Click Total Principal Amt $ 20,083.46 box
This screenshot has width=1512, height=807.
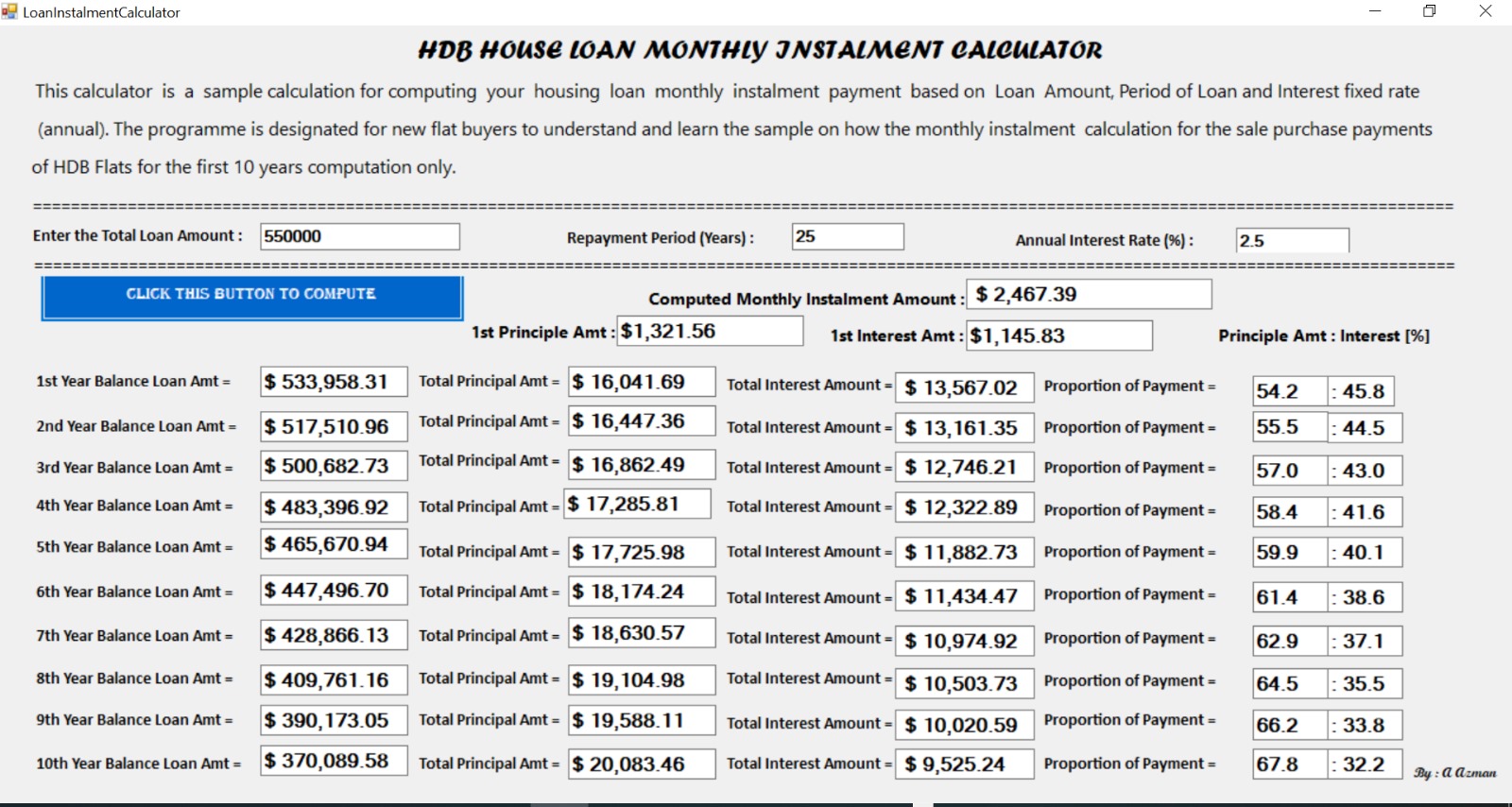click(x=642, y=764)
